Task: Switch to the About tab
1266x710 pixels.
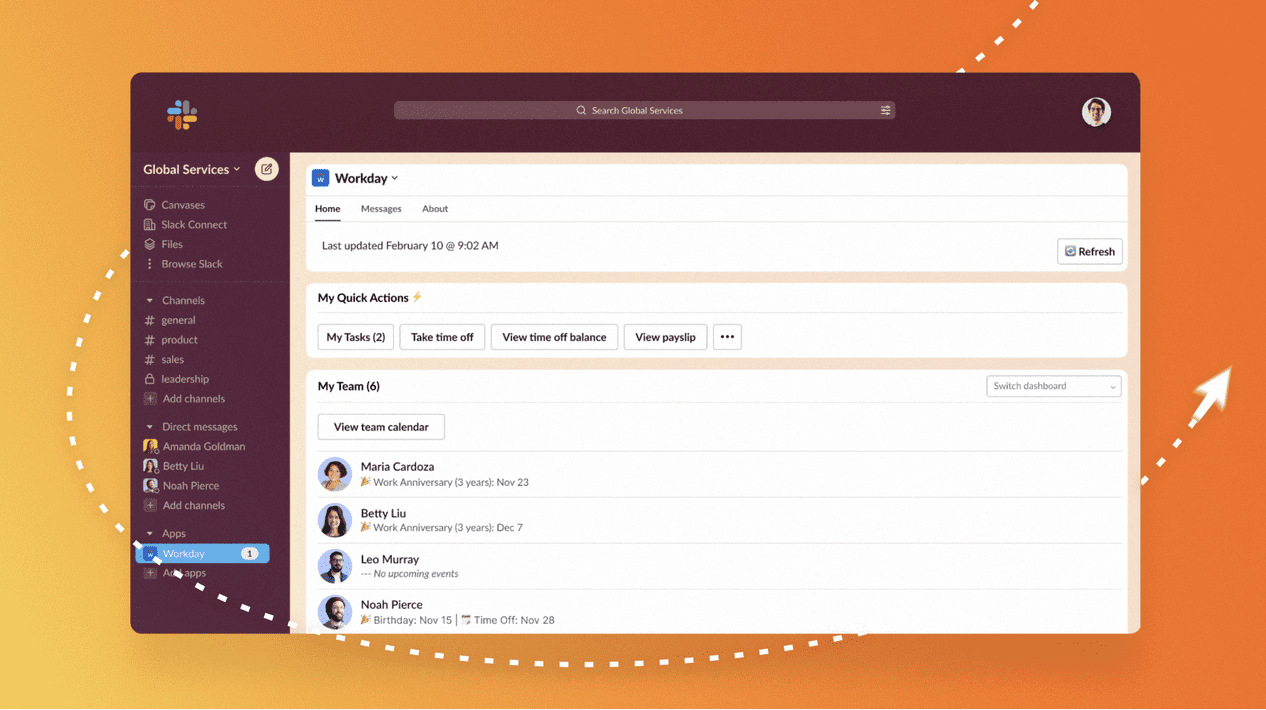Action: click(435, 209)
